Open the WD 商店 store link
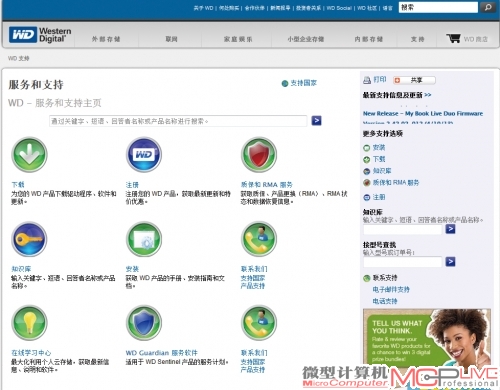This screenshot has width=500, height=390. [476, 39]
